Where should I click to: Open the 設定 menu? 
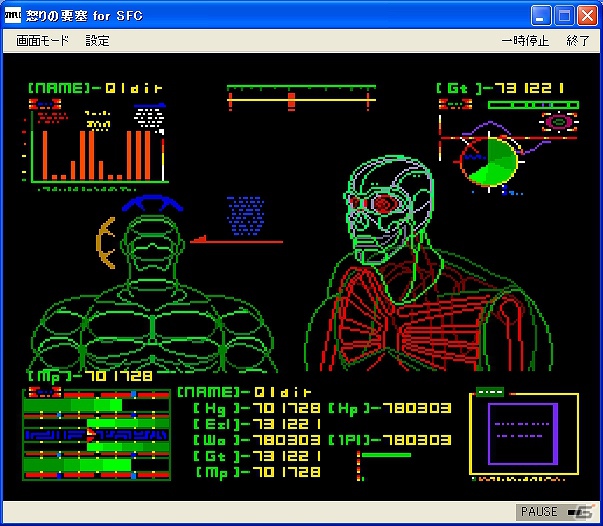97,41
